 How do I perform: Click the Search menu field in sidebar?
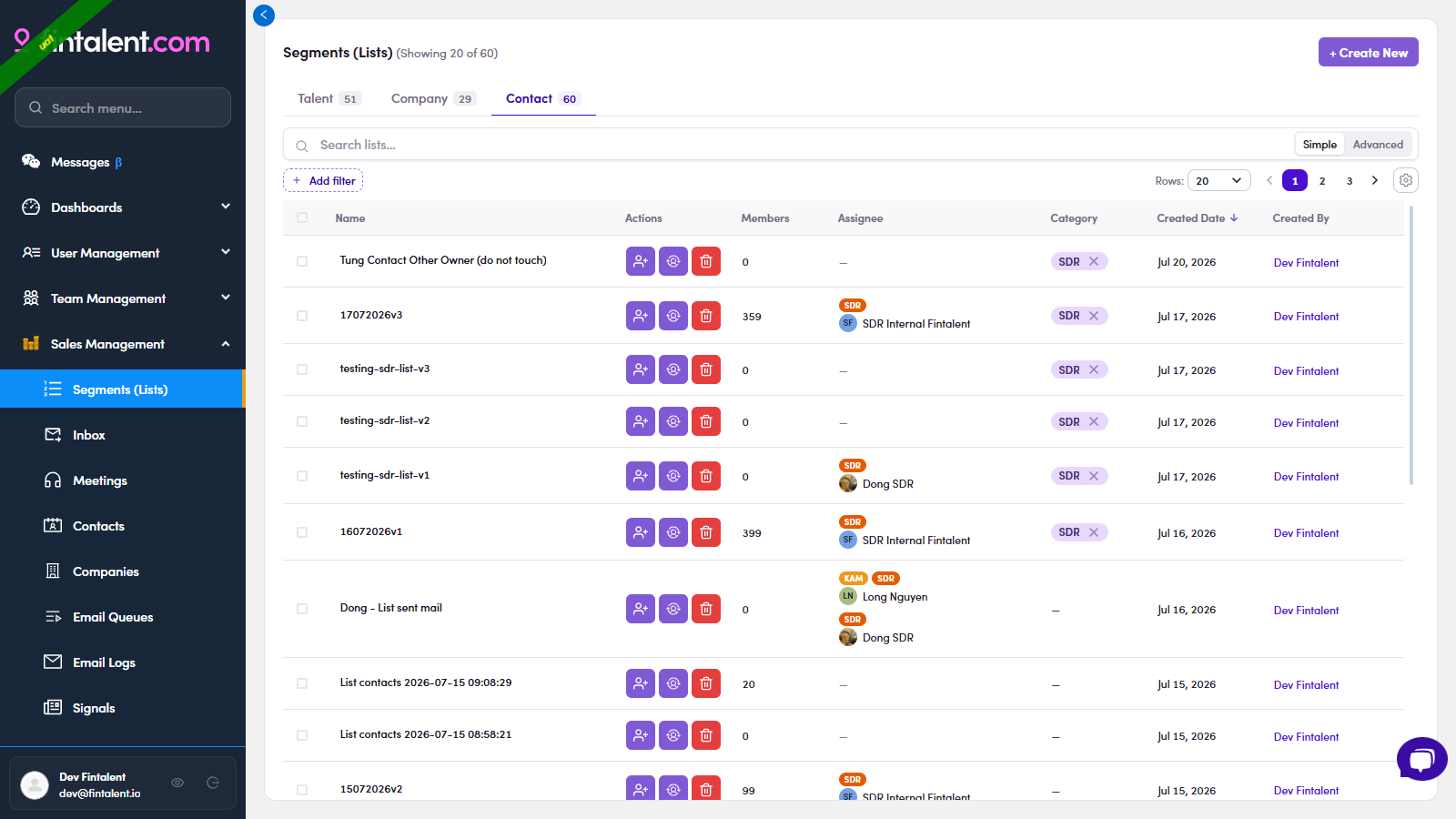[123, 107]
